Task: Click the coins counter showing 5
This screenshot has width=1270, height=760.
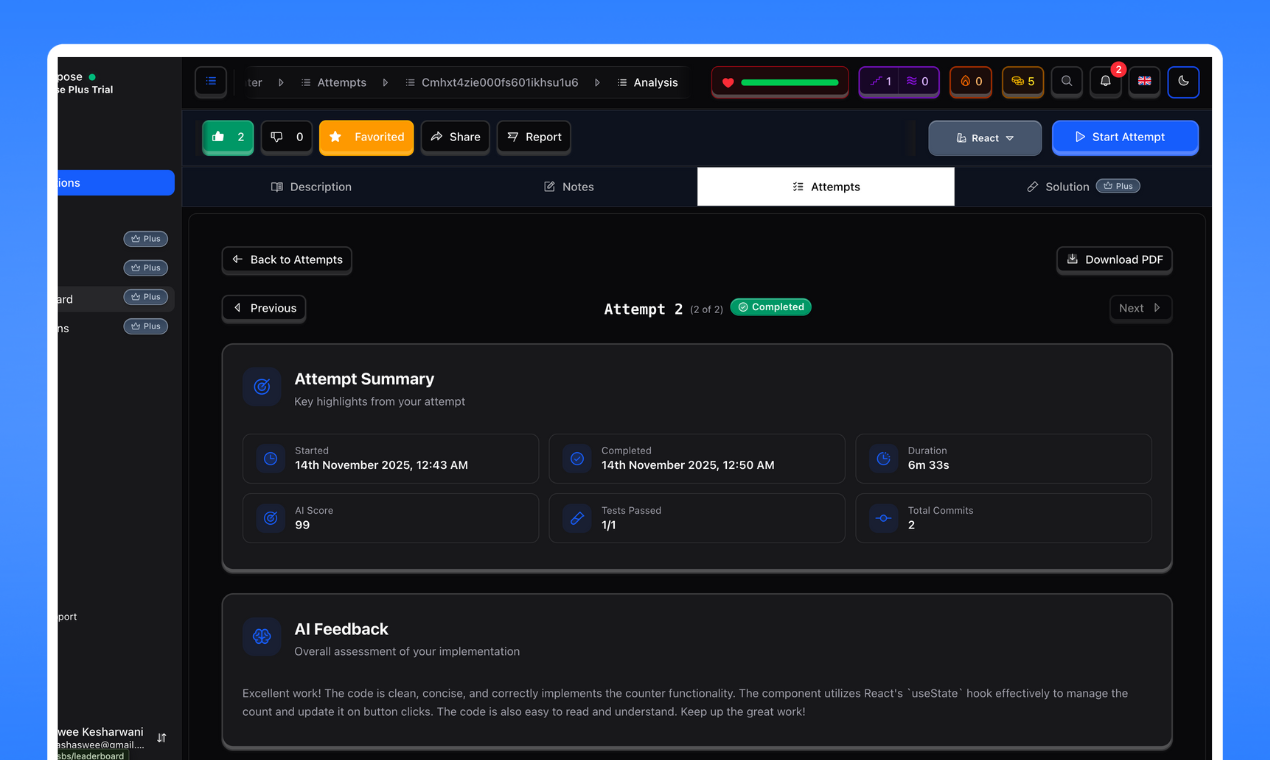Action: pyautogui.click(x=1023, y=82)
